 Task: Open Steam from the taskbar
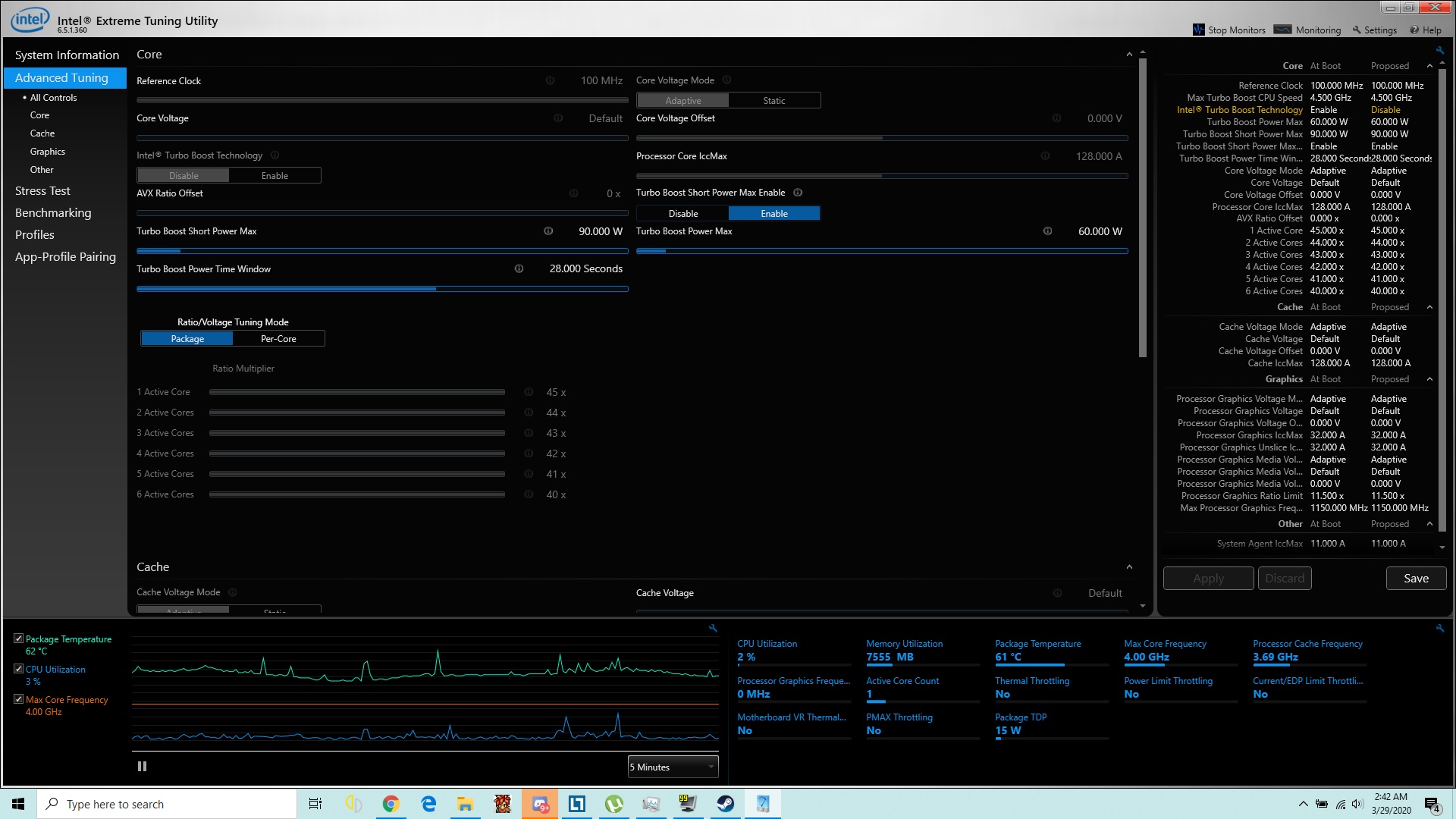click(726, 804)
